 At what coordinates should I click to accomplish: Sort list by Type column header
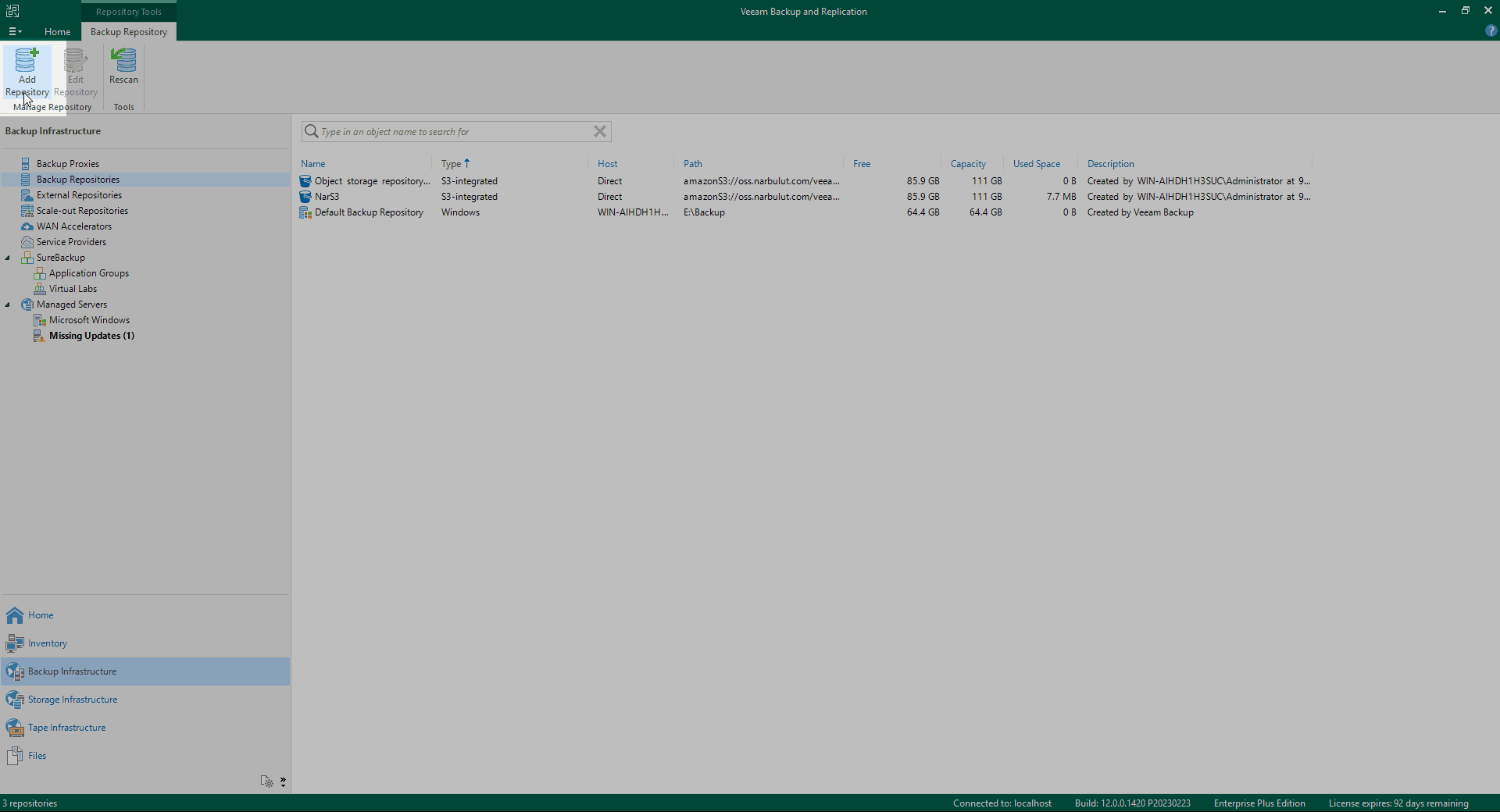point(451,164)
